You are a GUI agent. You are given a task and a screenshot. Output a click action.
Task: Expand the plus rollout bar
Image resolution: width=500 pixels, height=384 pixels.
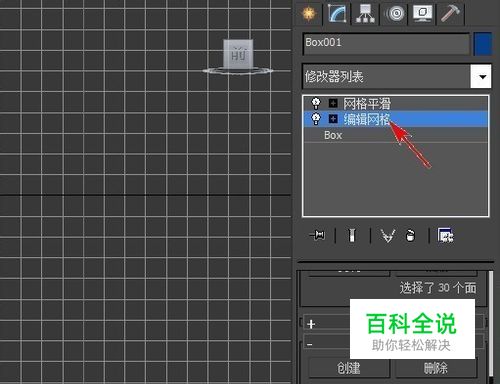(x=394, y=323)
